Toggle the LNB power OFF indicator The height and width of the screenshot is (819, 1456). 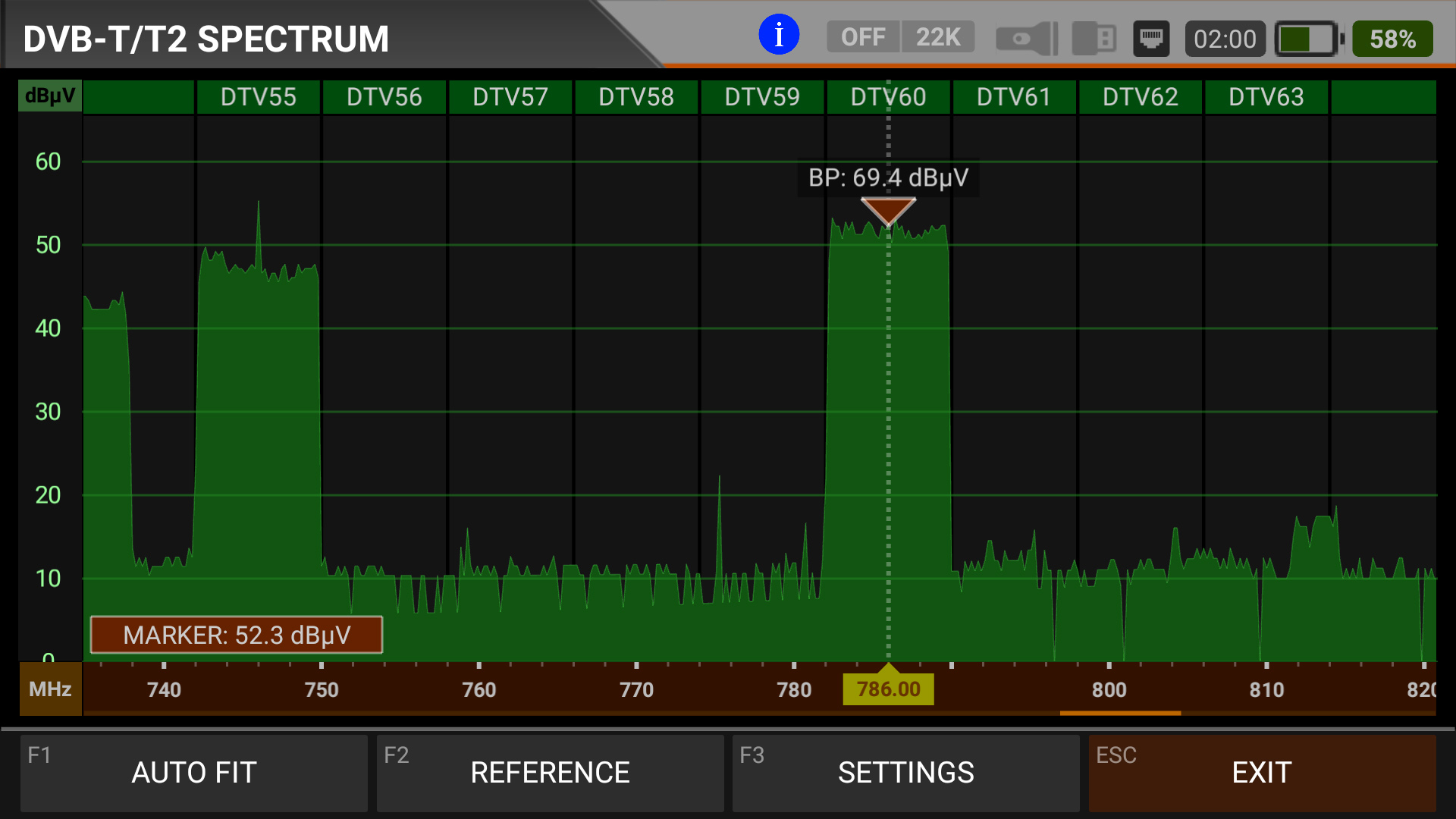click(x=863, y=37)
